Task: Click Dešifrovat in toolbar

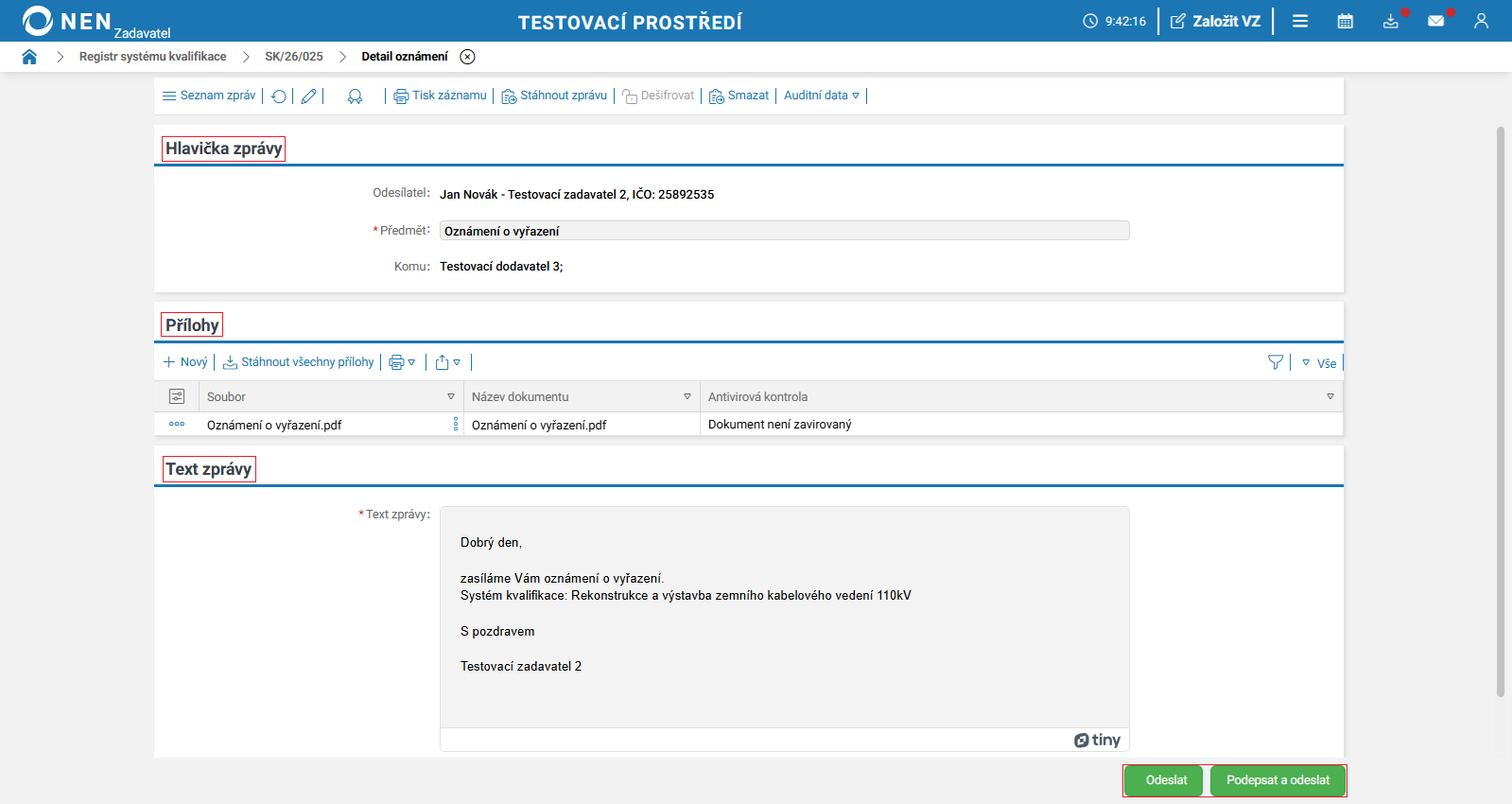Action: pyautogui.click(x=658, y=96)
